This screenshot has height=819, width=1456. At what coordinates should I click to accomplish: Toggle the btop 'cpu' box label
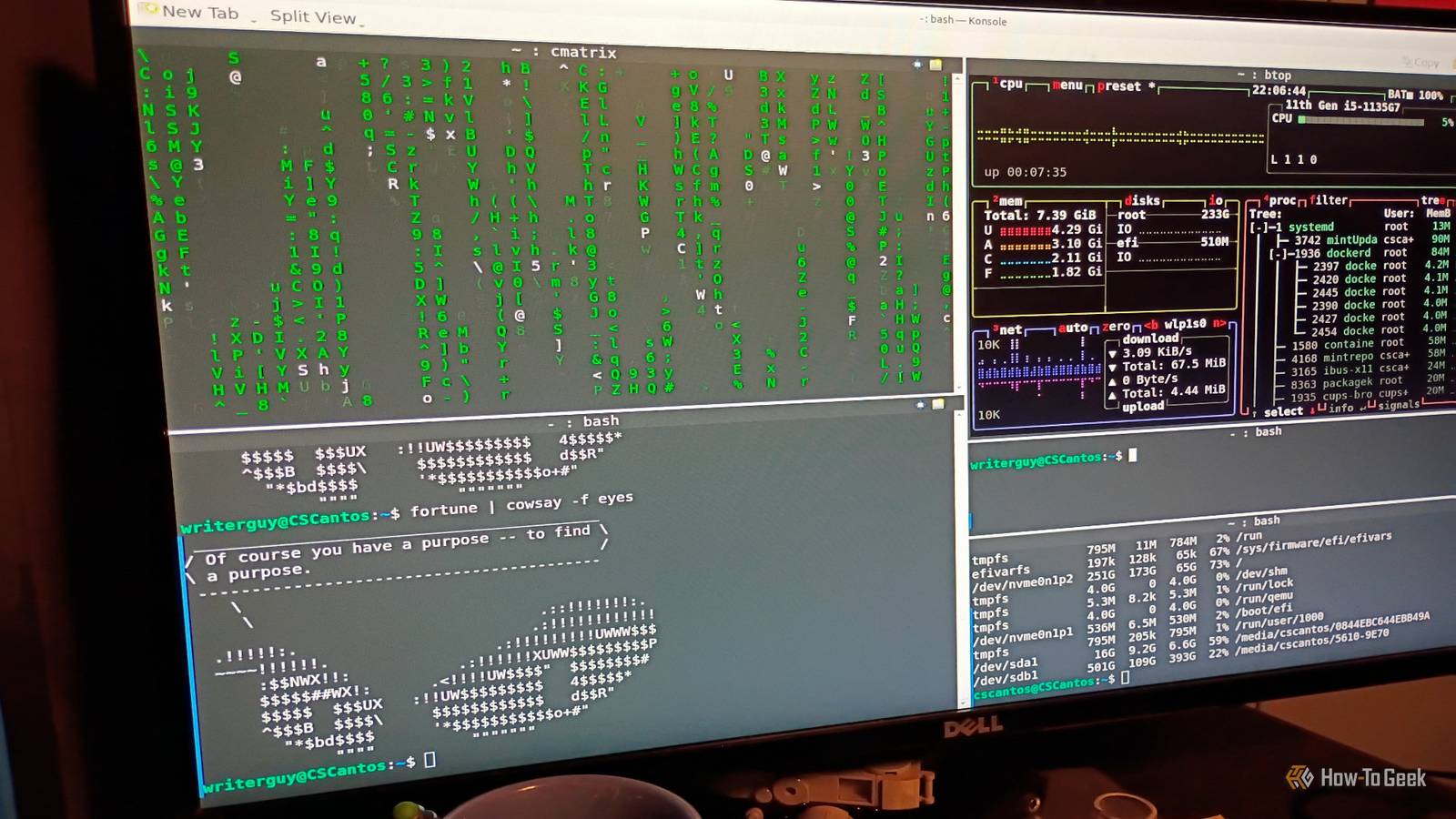click(1008, 84)
